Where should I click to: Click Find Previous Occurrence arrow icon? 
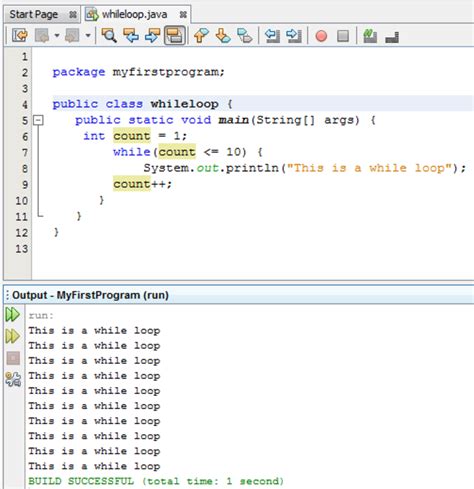point(131,35)
